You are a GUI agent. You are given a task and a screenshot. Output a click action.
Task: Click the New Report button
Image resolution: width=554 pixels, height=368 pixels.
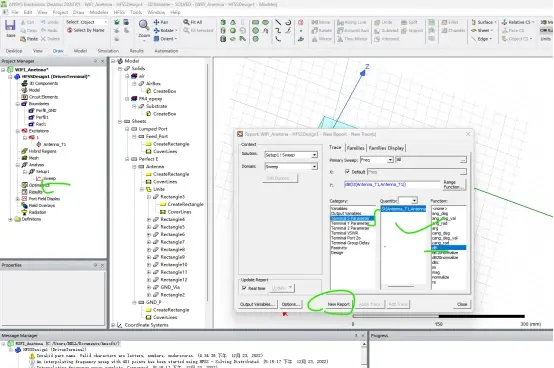pos(338,304)
